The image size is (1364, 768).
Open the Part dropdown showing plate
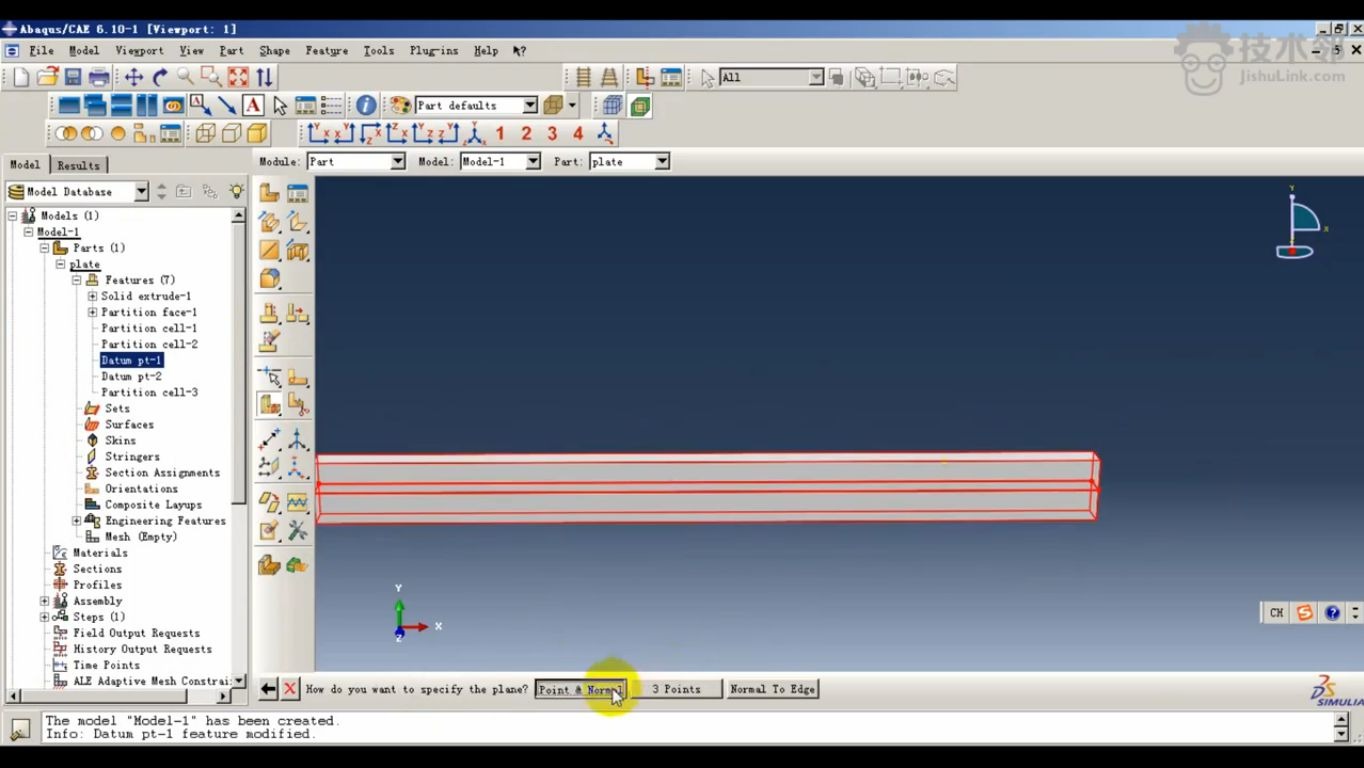click(x=662, y=161)
